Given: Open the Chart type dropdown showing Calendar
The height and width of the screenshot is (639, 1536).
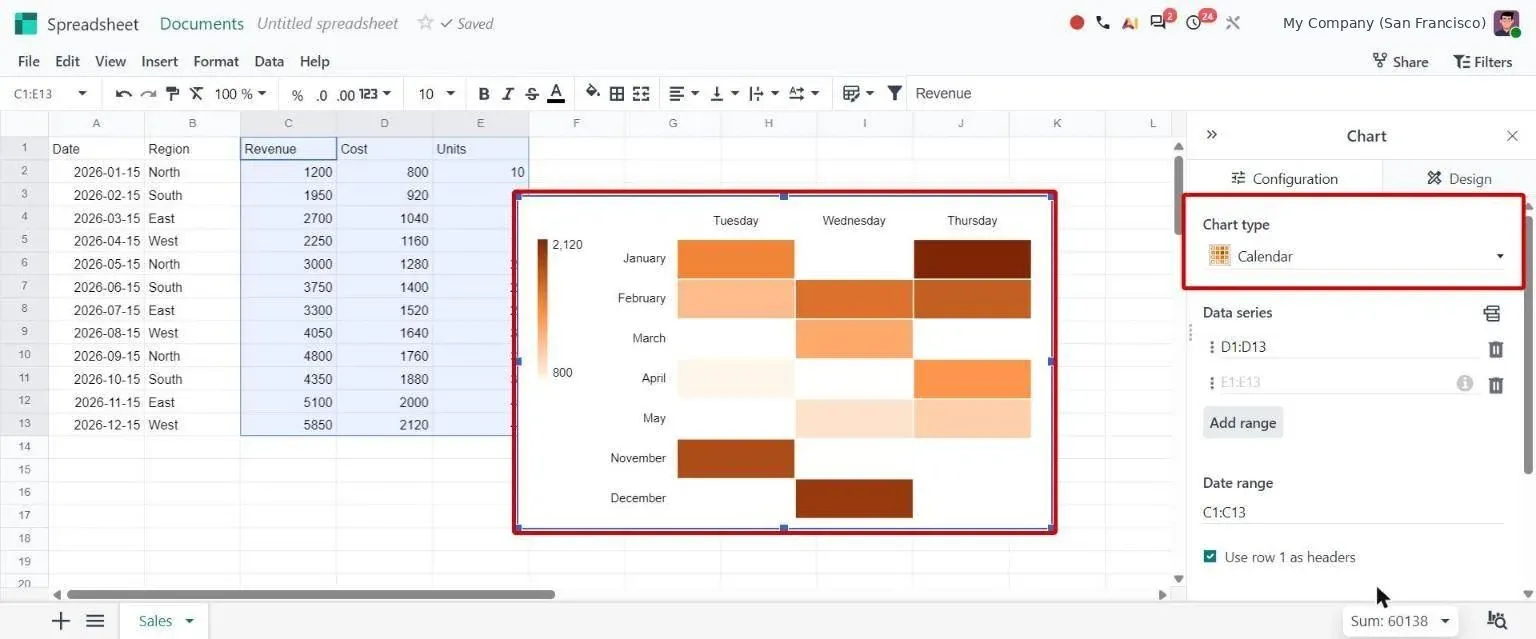Looking at the screenshot, I should pyautogui.click(x=1355, y=256).
